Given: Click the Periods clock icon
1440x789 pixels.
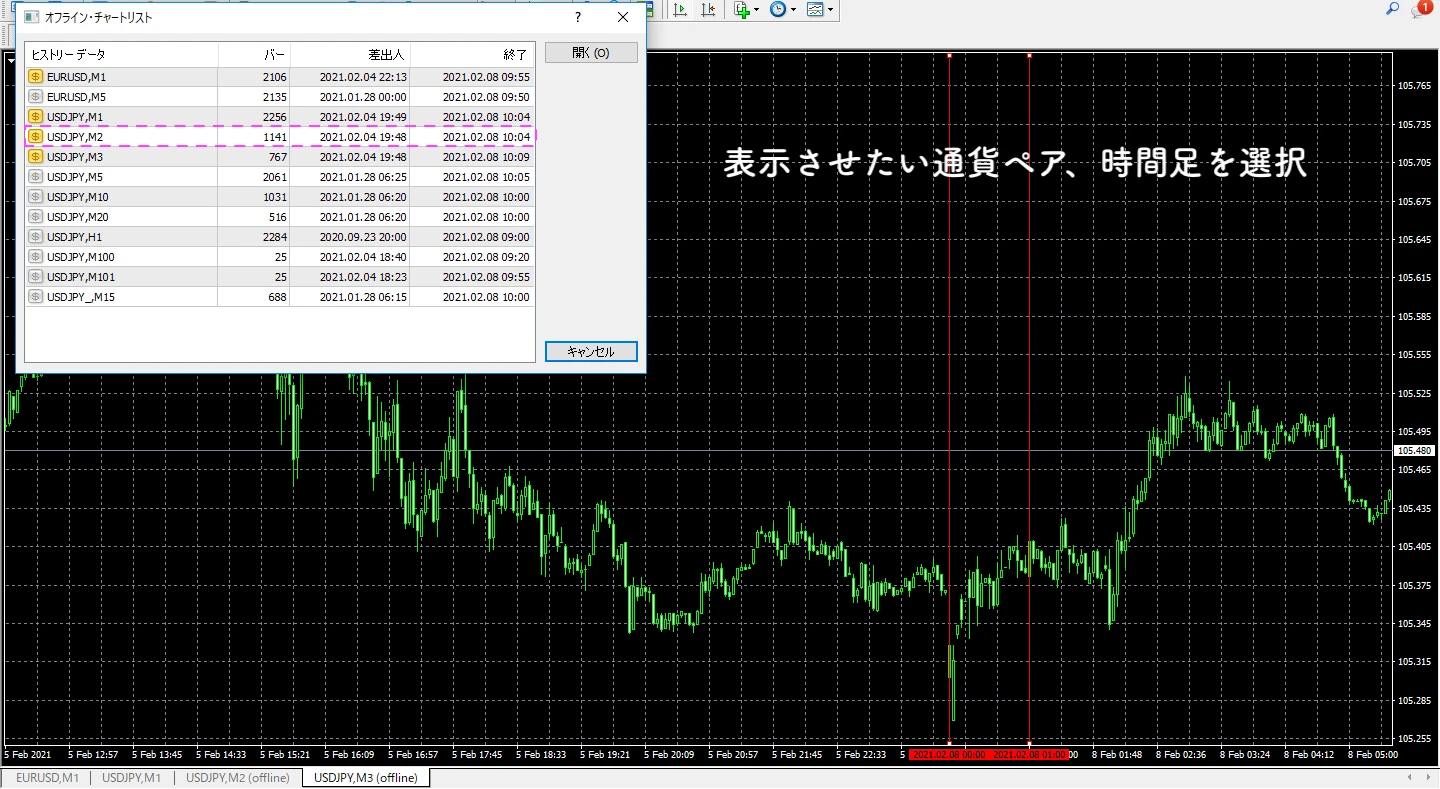Looking at the screenshot, I should pos(778,10).
